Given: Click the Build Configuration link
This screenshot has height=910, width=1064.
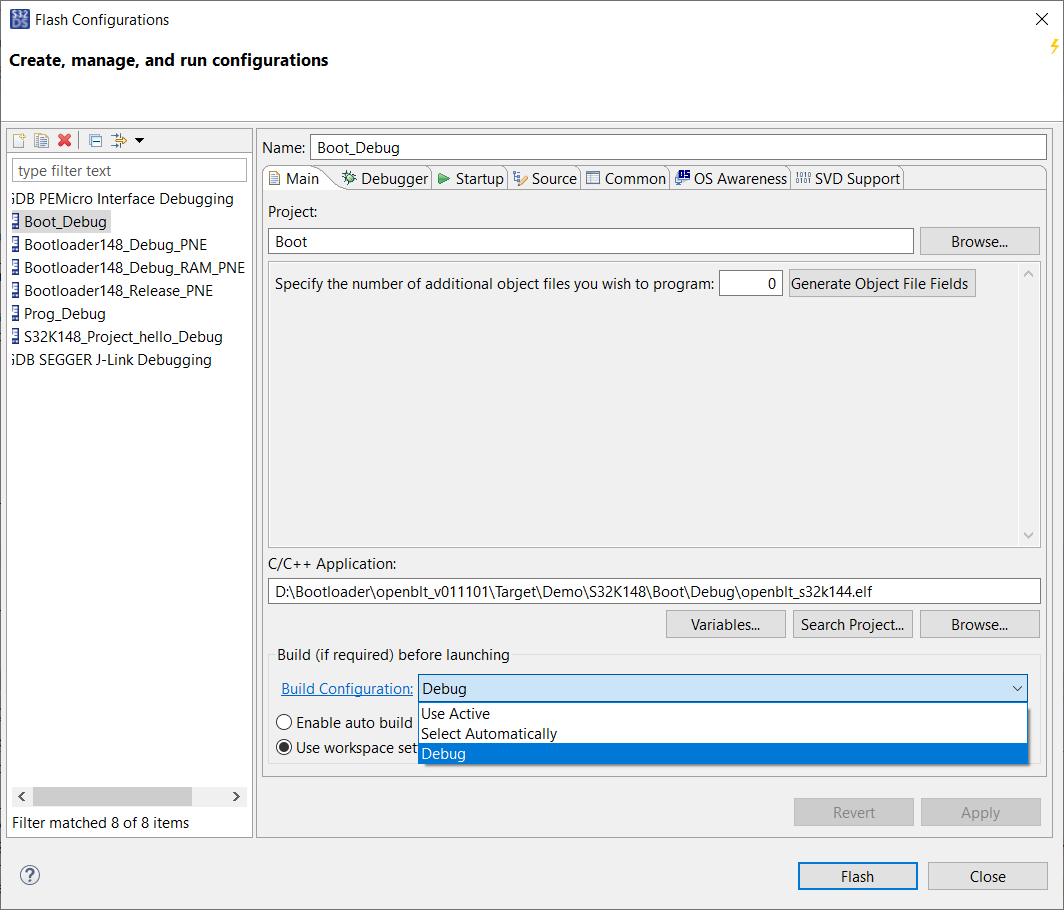Looking at the screenshot, I should point(347,689).
